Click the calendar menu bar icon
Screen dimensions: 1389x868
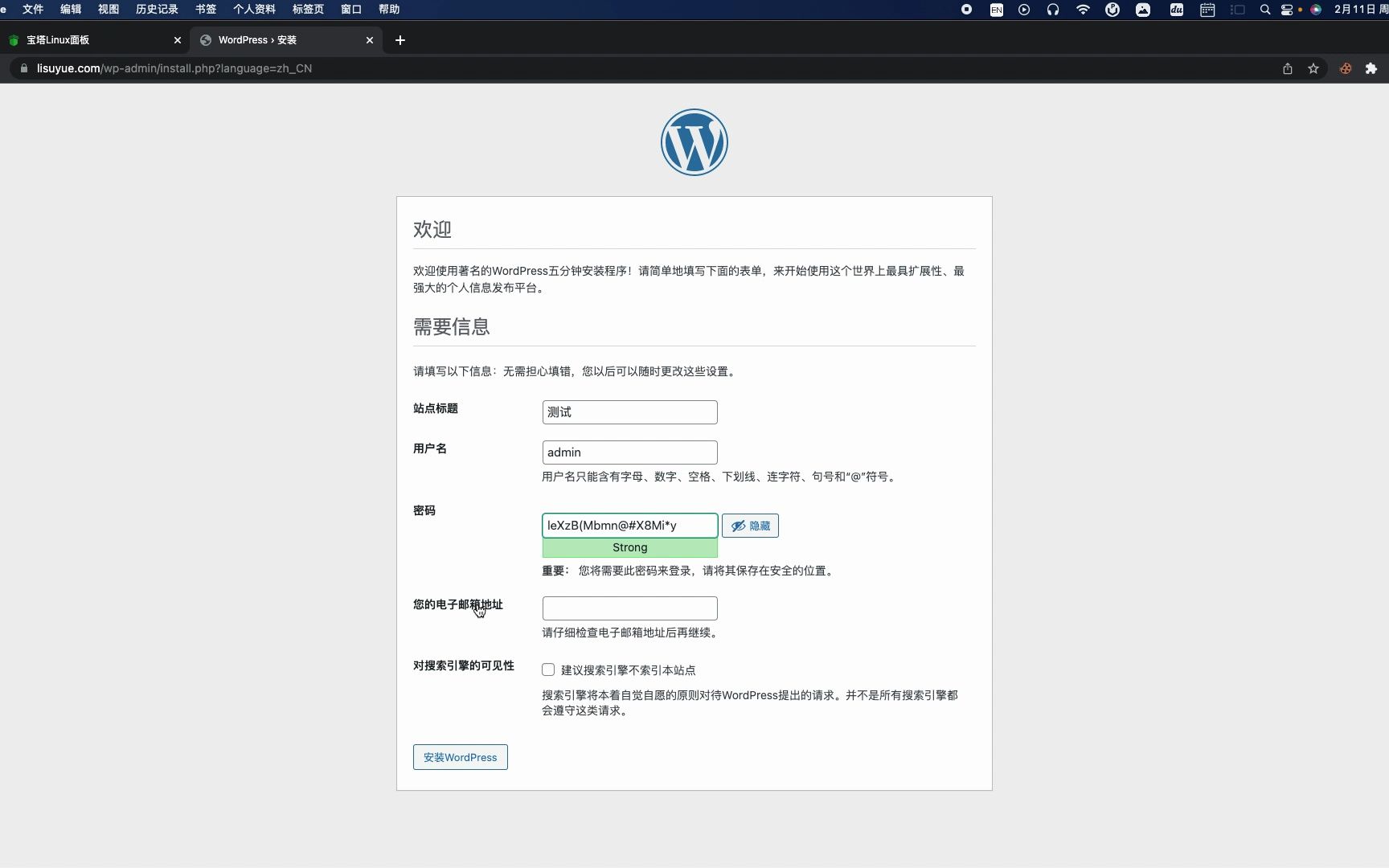1207,10
